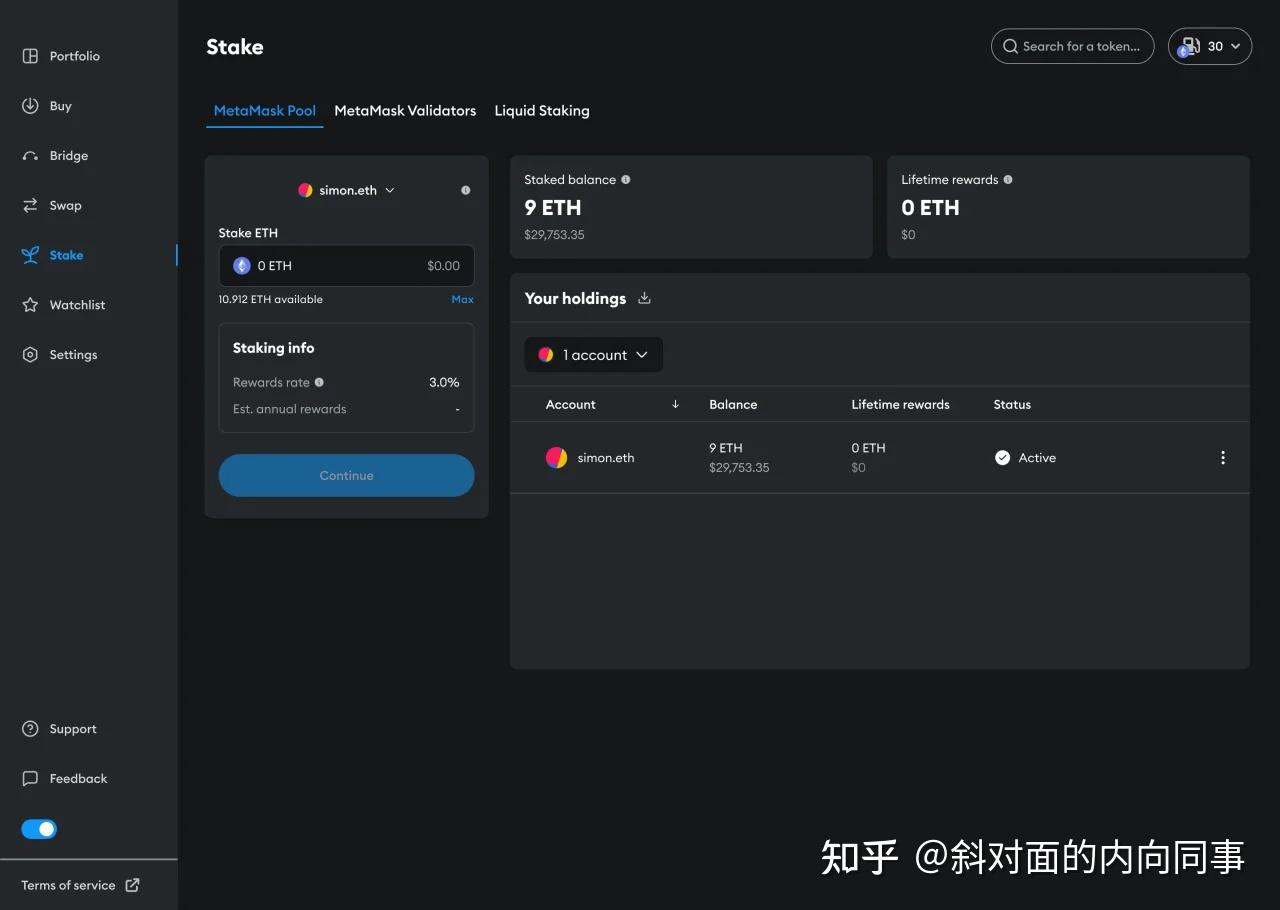Sort by Account column arrow
This screenshot has height=910, width=1280.
pyautogui.click(x=676, y=404)
